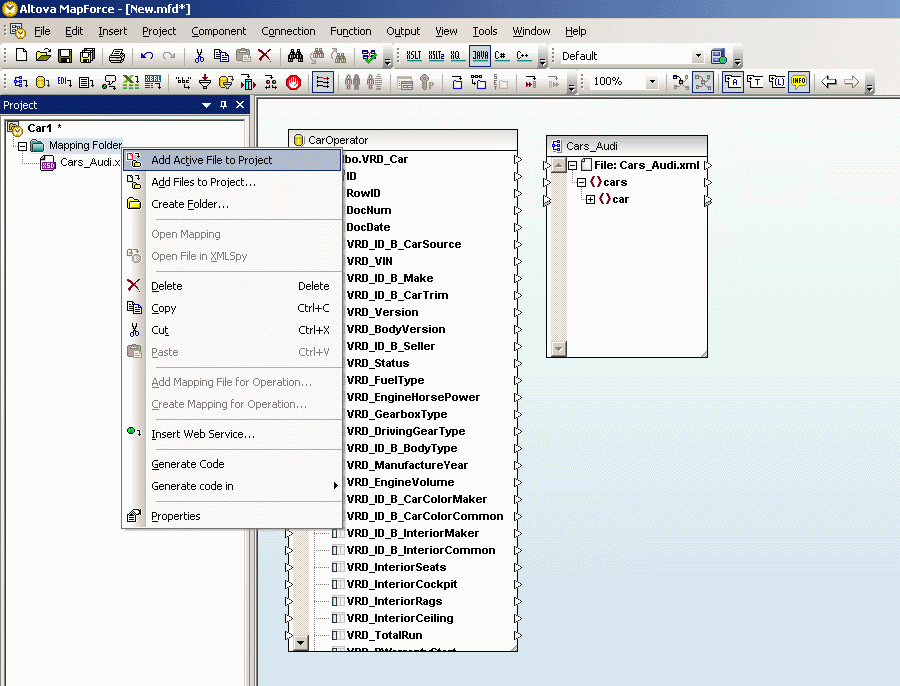Click the New mapping file icon
900x686 pixels.
[21, 55]
